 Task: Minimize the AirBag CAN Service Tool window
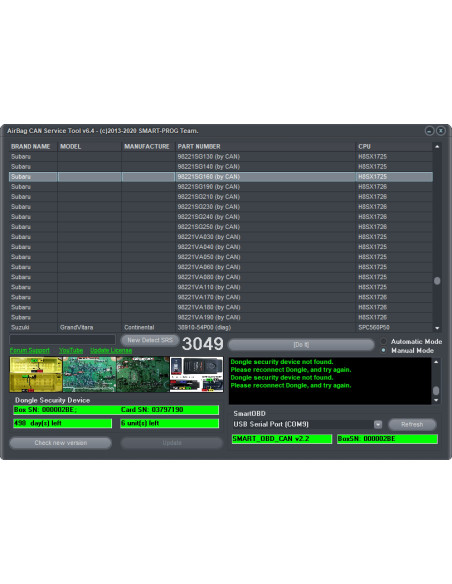point(429,131)
